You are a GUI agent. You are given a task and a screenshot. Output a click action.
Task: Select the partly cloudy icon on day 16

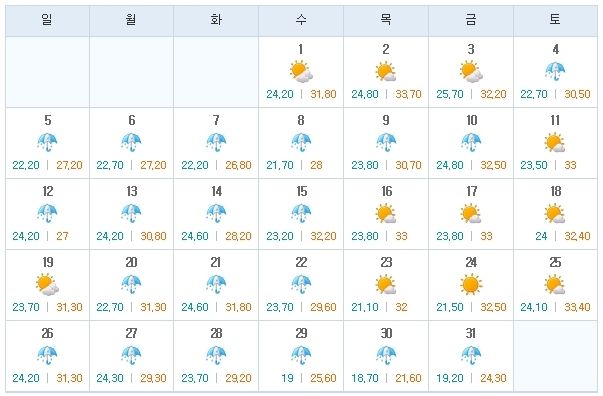pyautogui.click(x=386, y=213)
